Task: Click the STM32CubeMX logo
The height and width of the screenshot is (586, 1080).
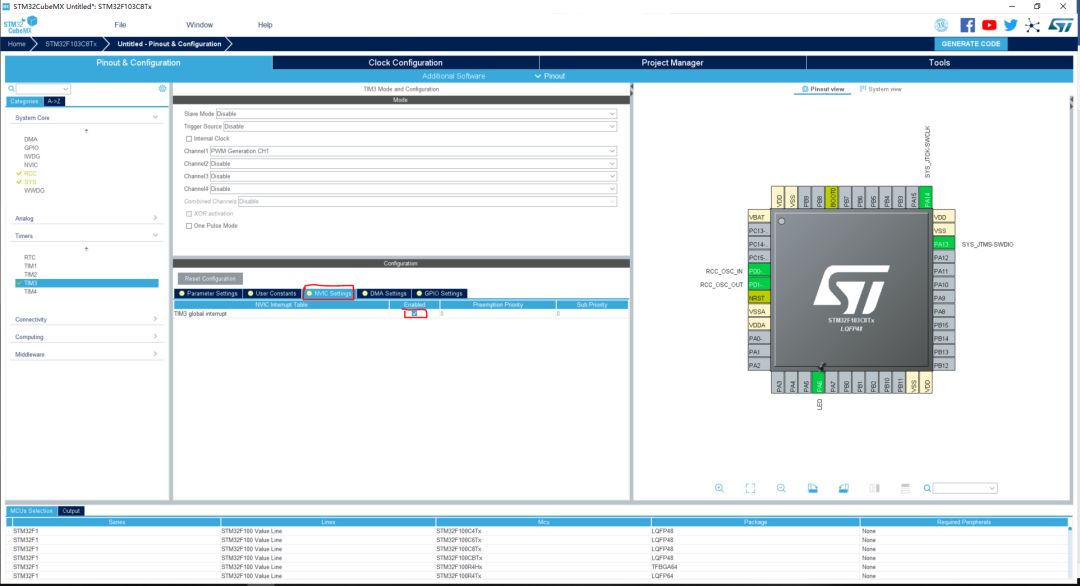Action: tap(20, 25)
